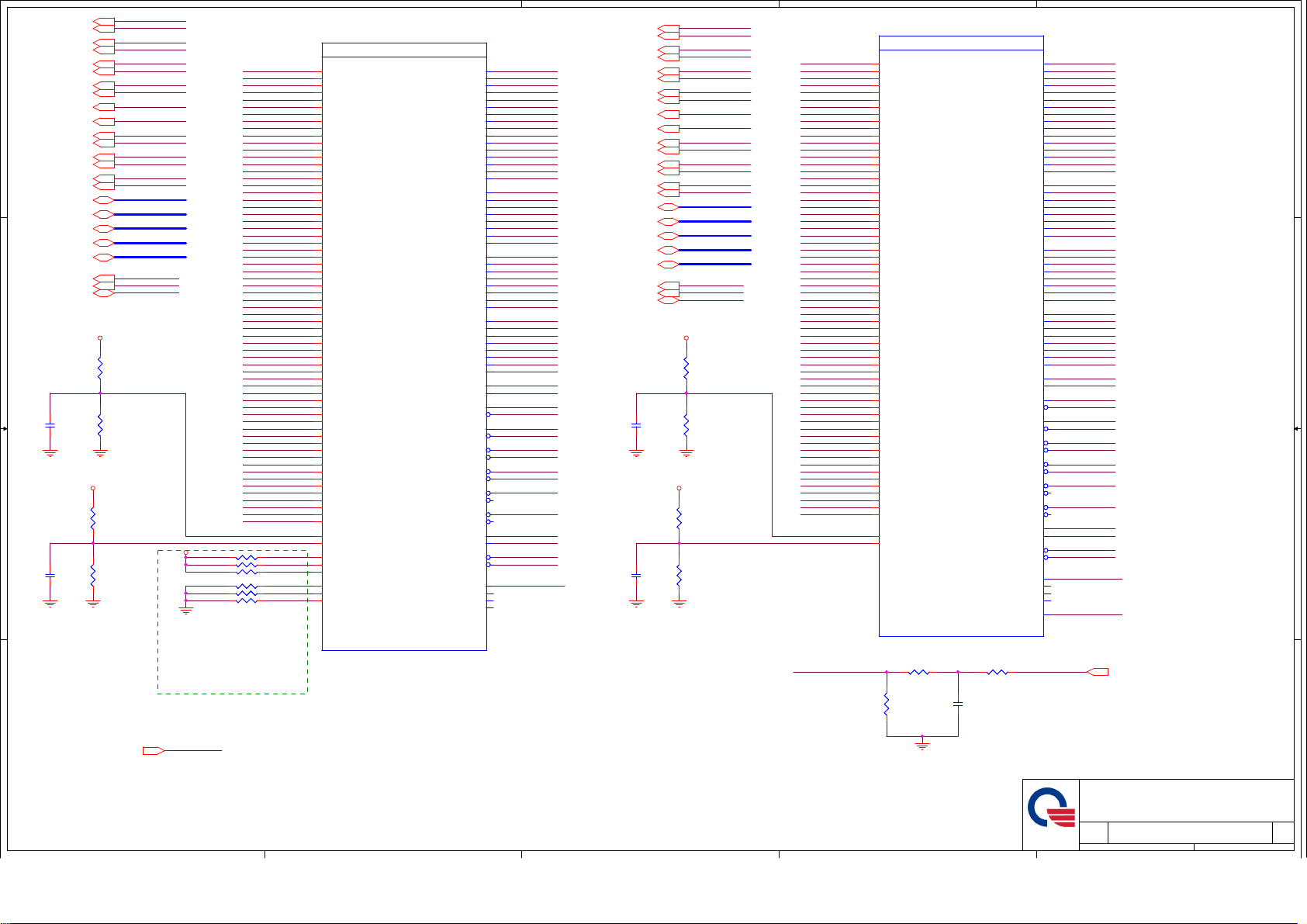Select the off-page connector after the filter resistors
Image resolution: width=1307 pixels, height=924 pixels.
pyautogui.click(x=1098, y=672)
